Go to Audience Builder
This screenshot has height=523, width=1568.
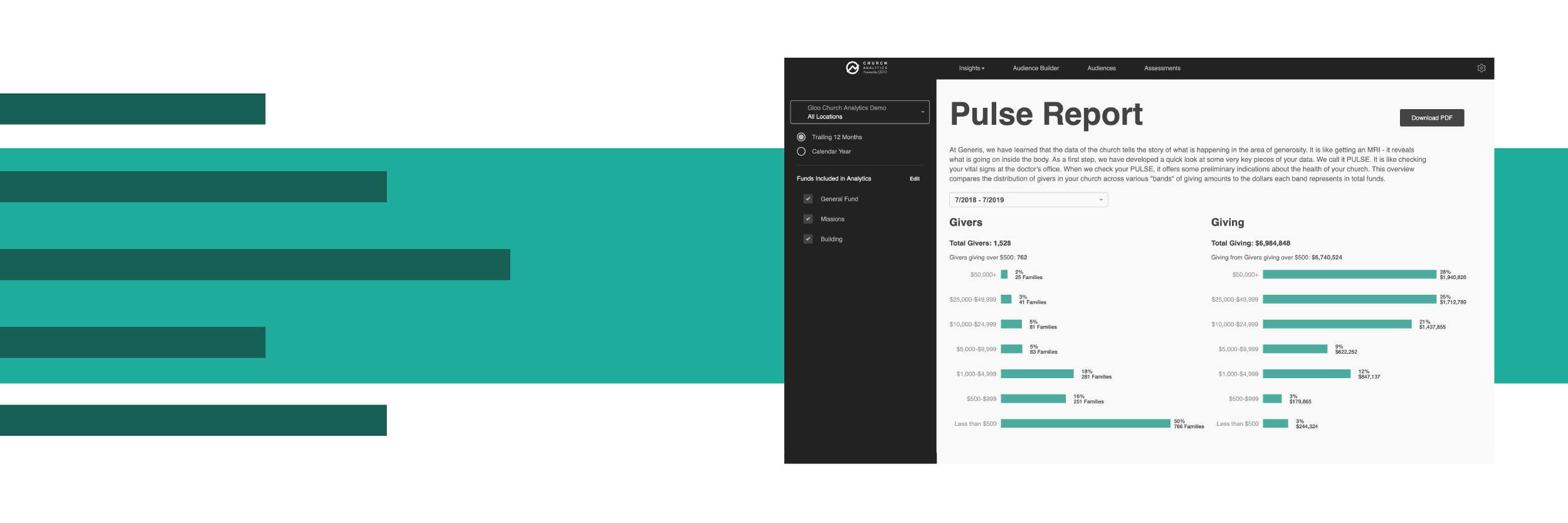tap(1036, 68)
